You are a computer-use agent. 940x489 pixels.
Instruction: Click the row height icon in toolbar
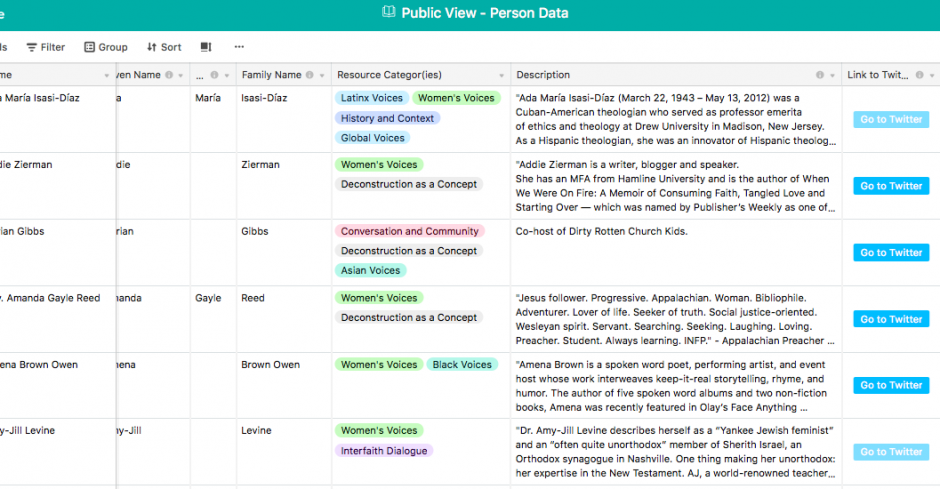click(x=206, y=47)
